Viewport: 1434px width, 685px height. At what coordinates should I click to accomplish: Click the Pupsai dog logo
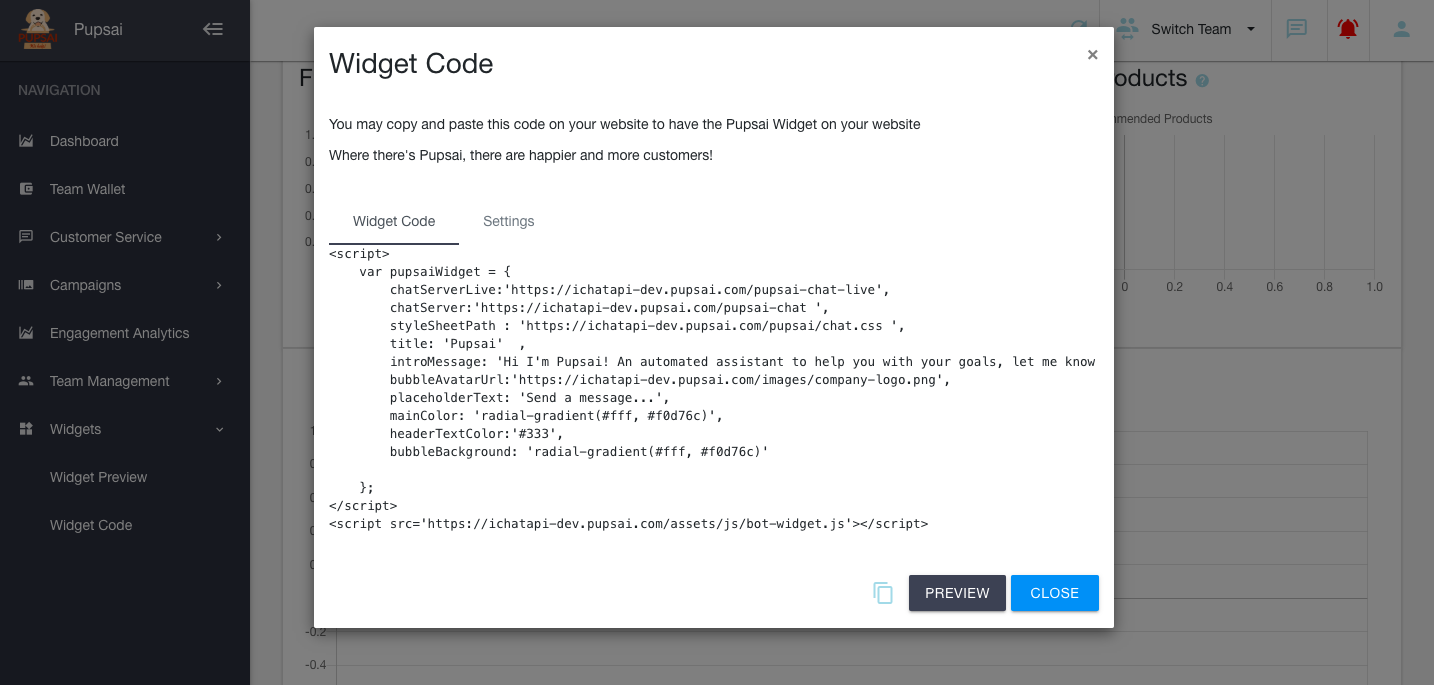tap(38, 29)
